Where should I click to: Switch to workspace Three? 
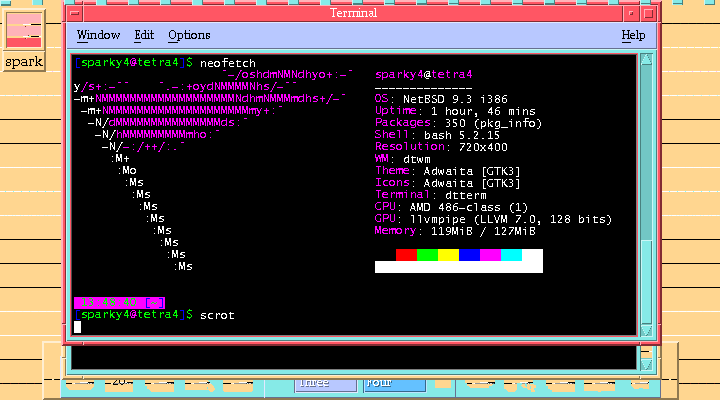(325, 383)
